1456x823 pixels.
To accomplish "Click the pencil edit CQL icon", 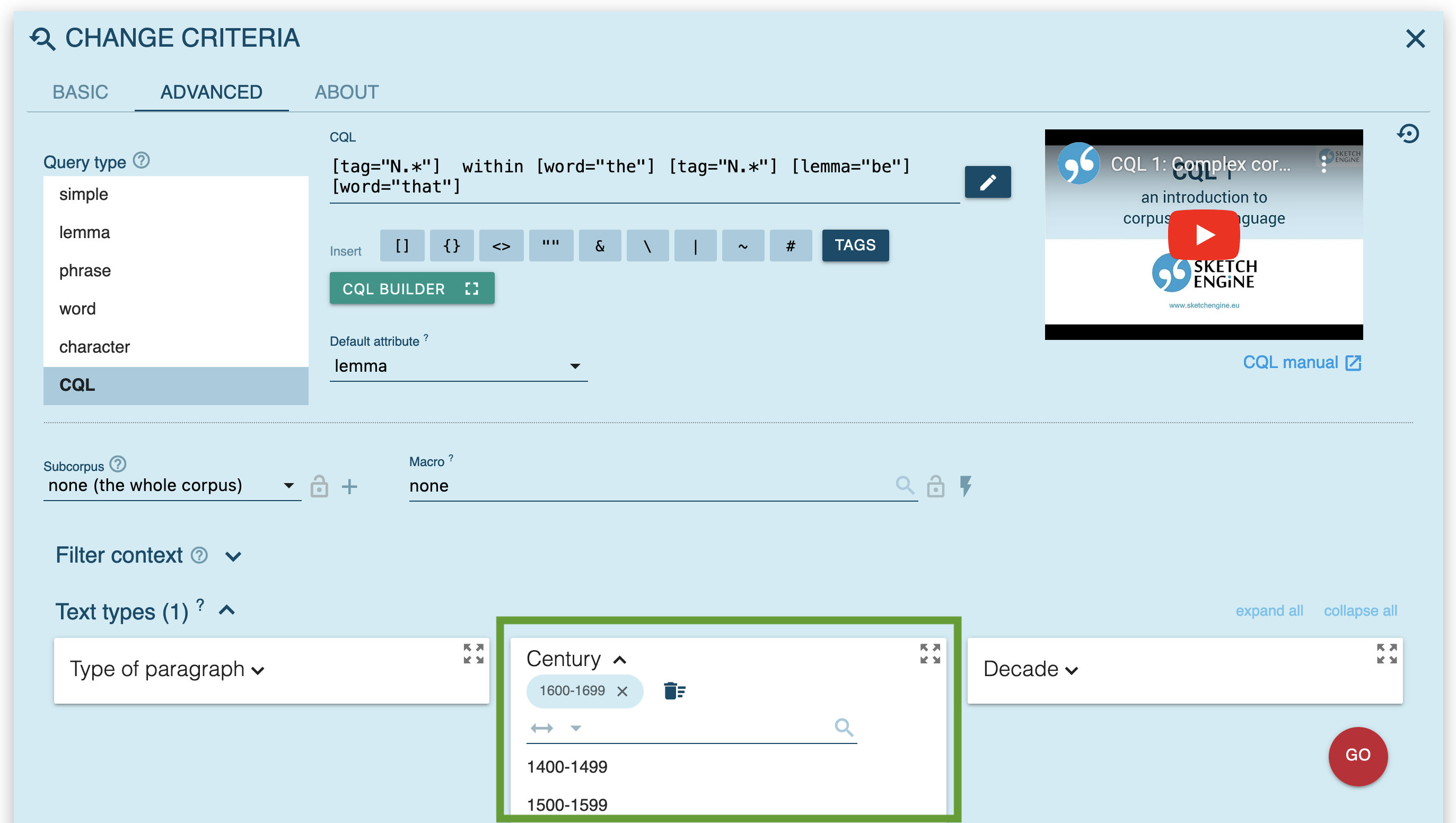I will coord(987,182).
